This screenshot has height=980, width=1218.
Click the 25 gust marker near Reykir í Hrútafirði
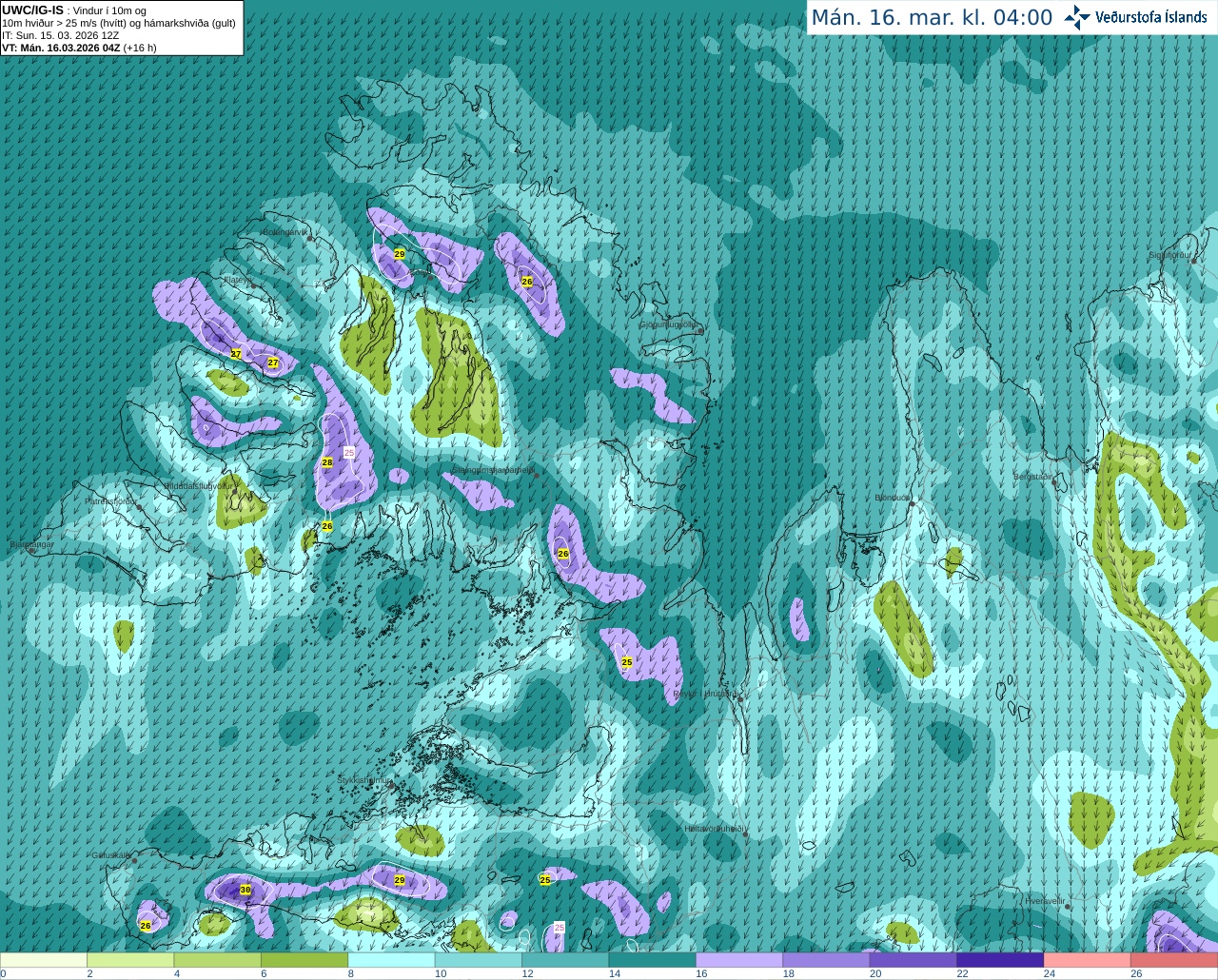tap(627, 662)
